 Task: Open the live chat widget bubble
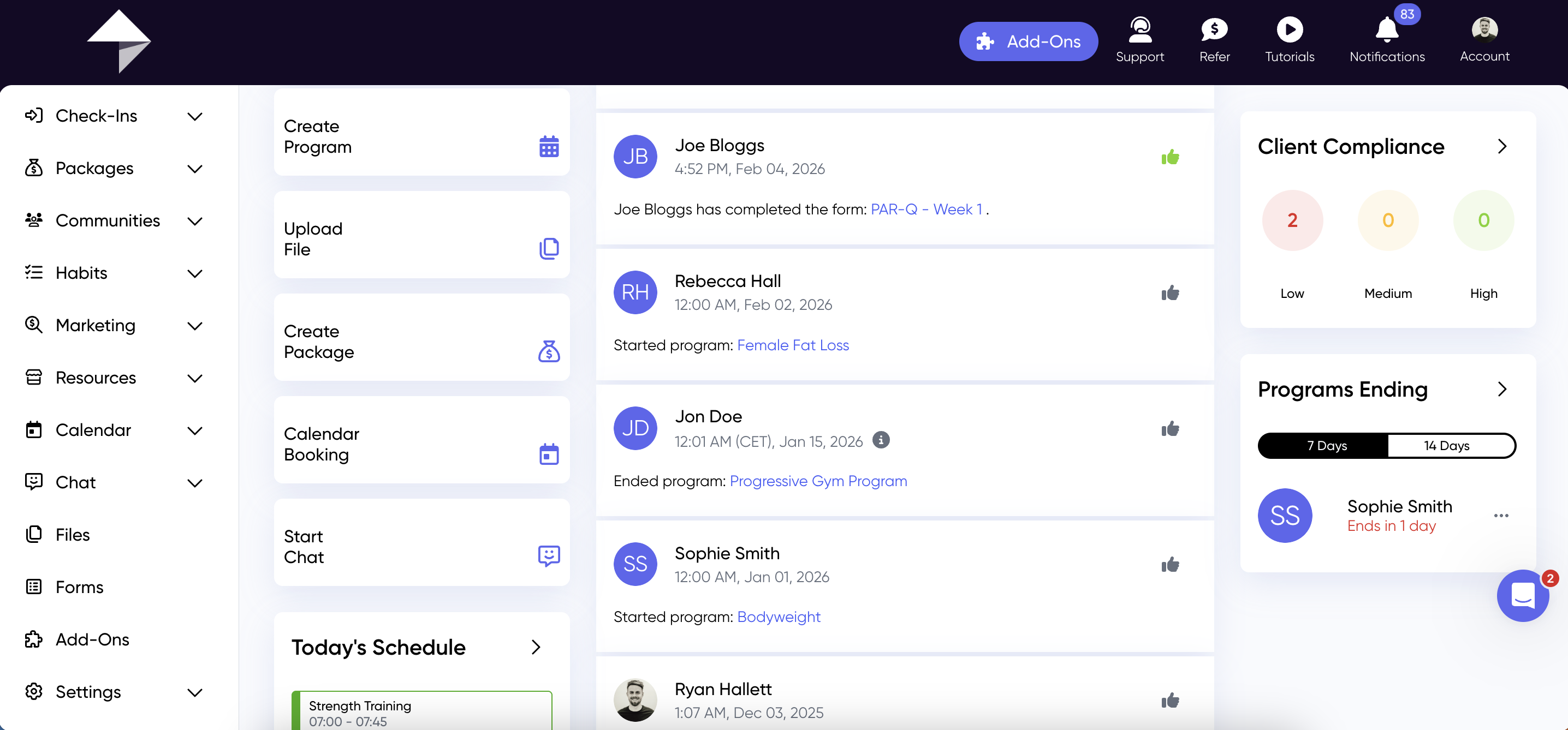tap(1522, 596)
